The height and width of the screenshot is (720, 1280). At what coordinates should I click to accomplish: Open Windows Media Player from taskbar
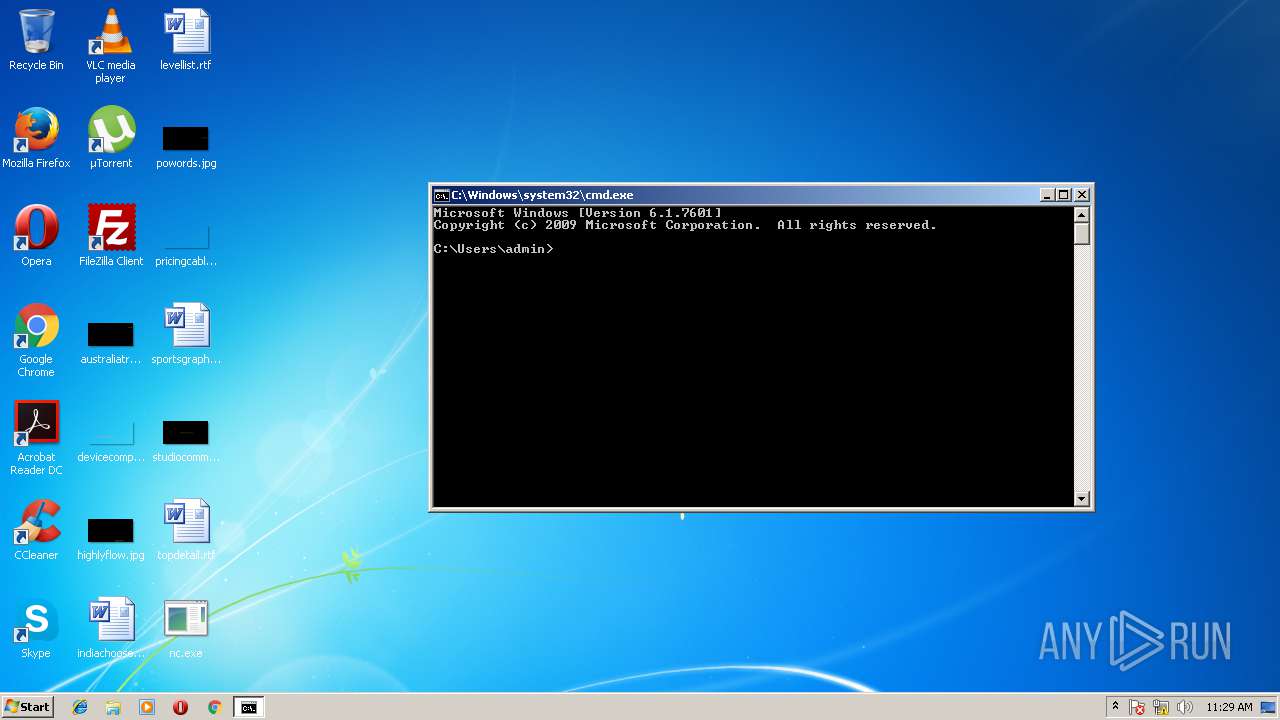(147, 707)
